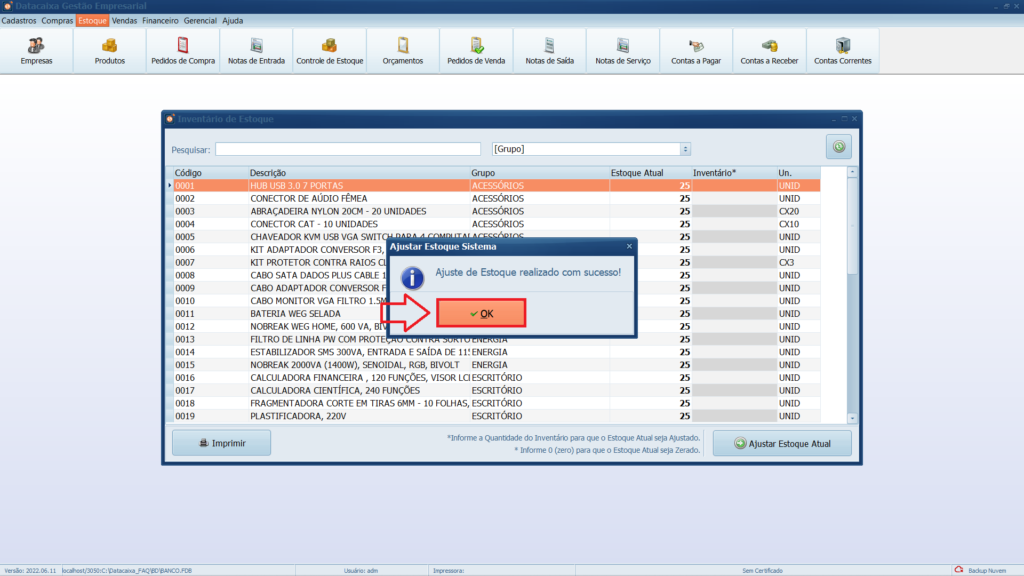Viewport: 1024px width, 576px height.
Task: Click the Pesquisar search field
Action: [347, 149]
